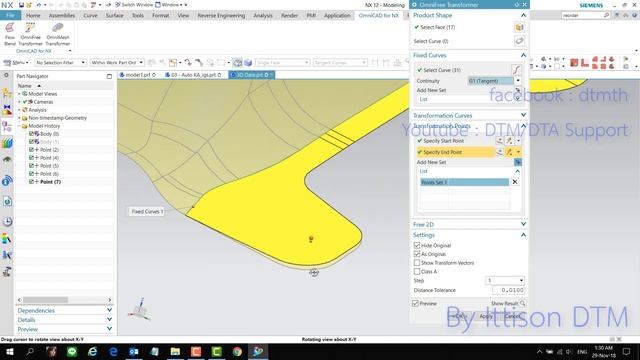This screenshot has width=640, height=360.
Task: Click the reset icon in the OmniFree Transformer title bar
Action: point(517,5)
